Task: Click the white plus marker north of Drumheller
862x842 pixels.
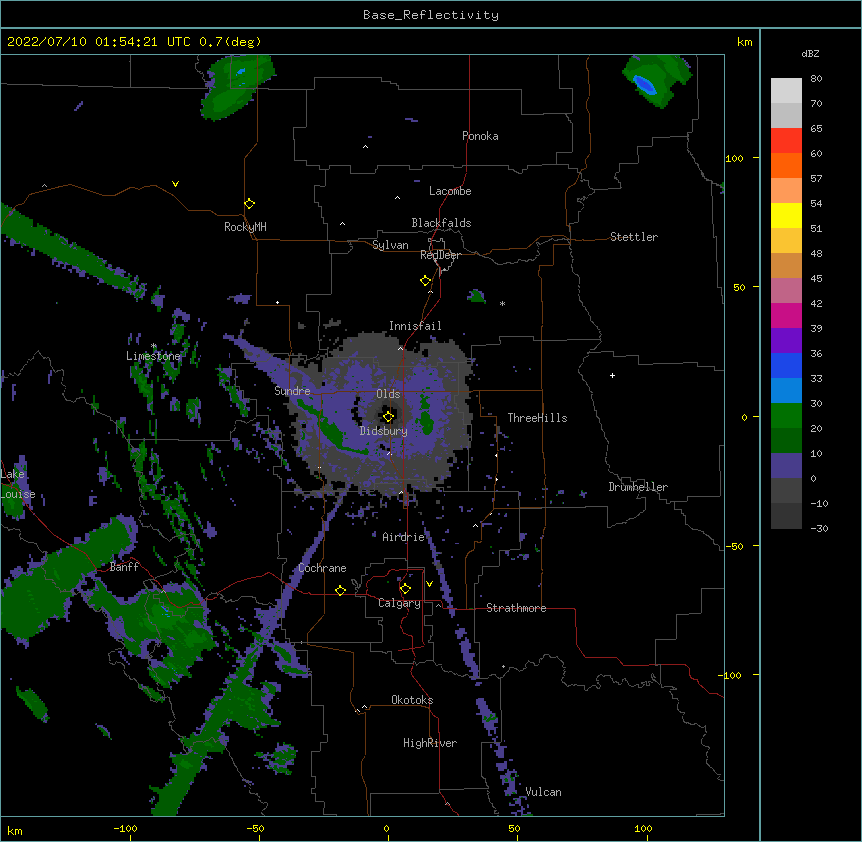Action: pos(612,375)
